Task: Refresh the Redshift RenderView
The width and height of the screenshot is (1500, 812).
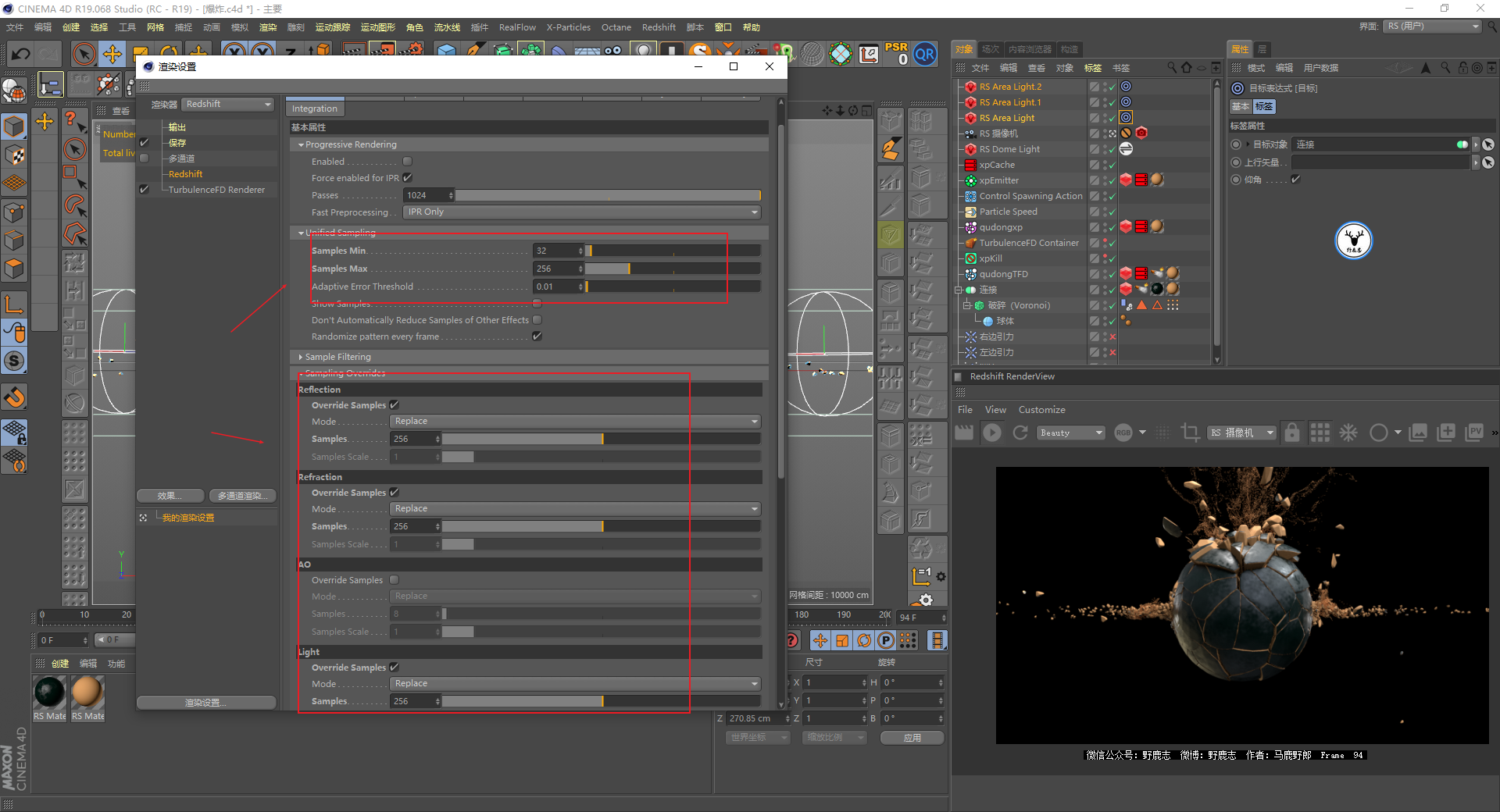Action: point(1020,433)
